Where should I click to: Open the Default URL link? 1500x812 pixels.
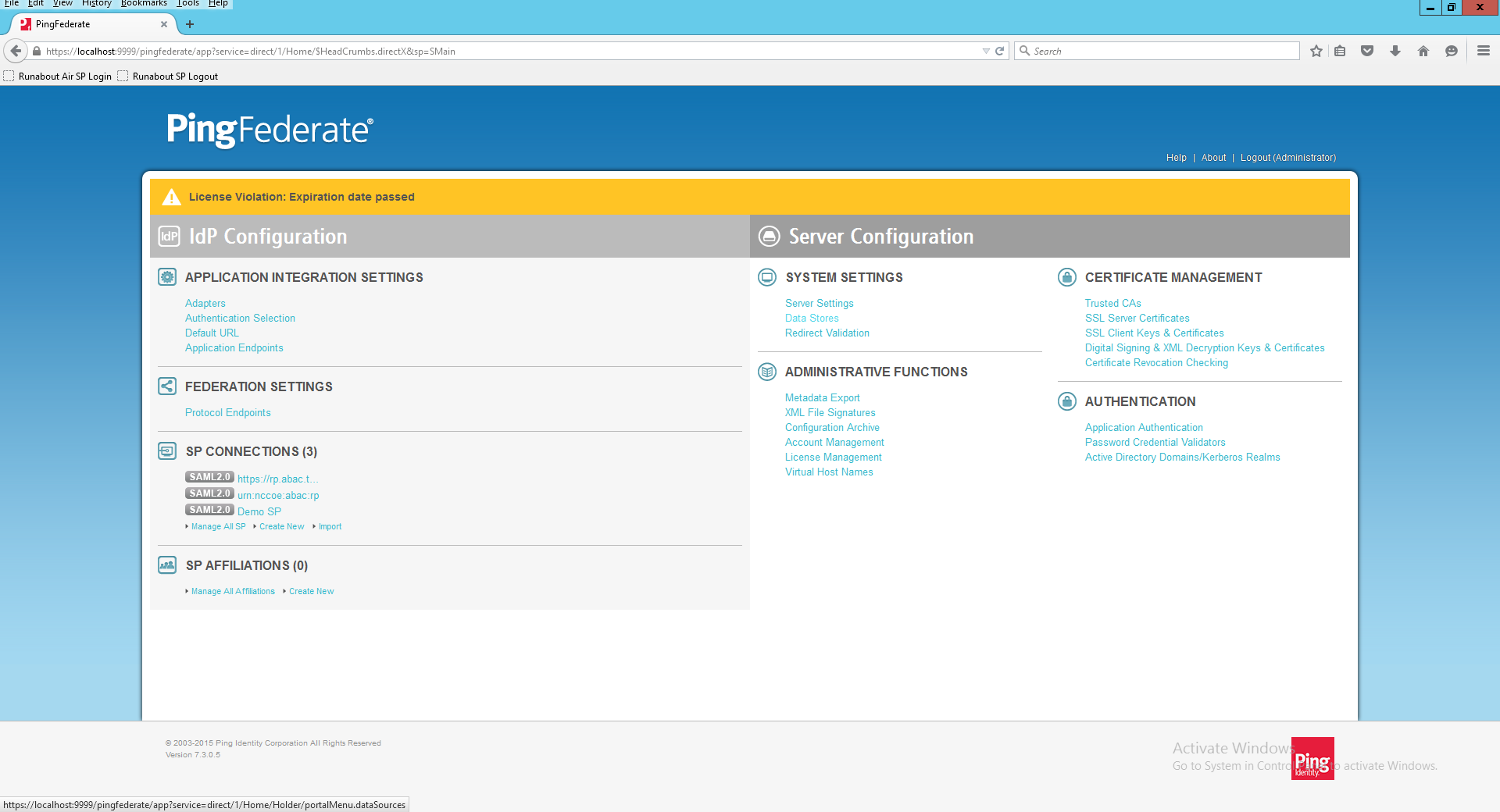click(x=212, y=333)
